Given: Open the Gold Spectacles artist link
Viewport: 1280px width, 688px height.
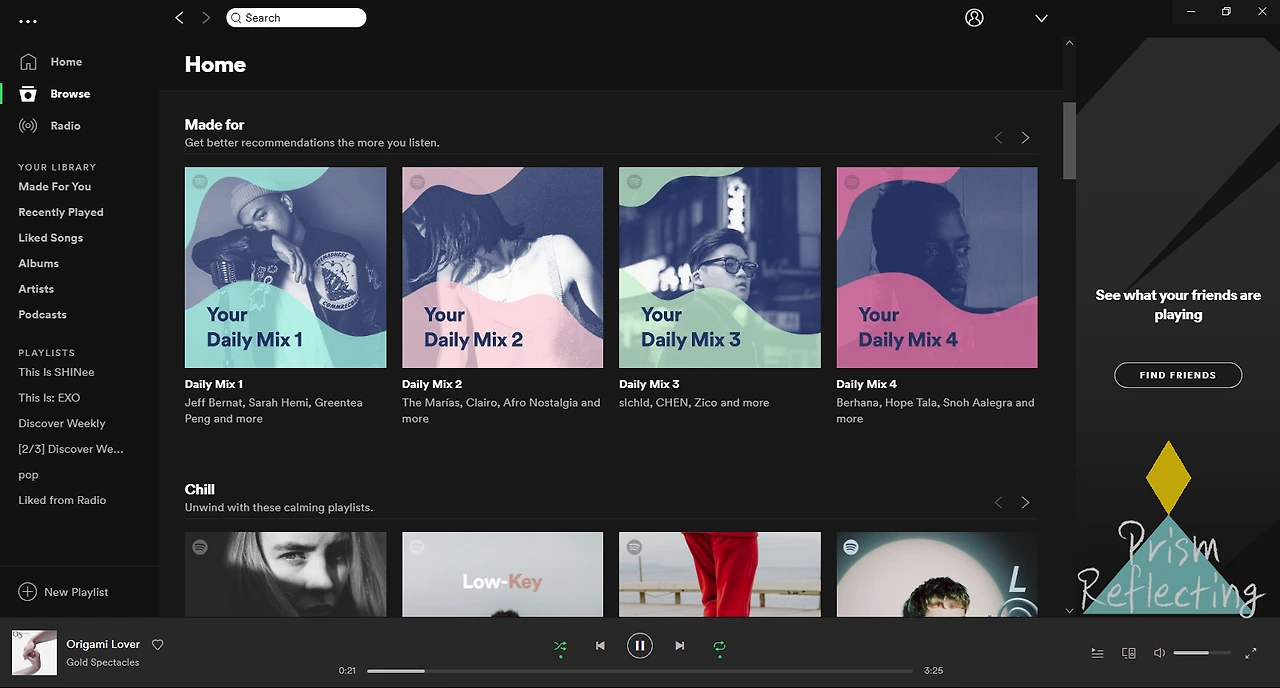Looking at the screenshot, I should click(103, 663).
